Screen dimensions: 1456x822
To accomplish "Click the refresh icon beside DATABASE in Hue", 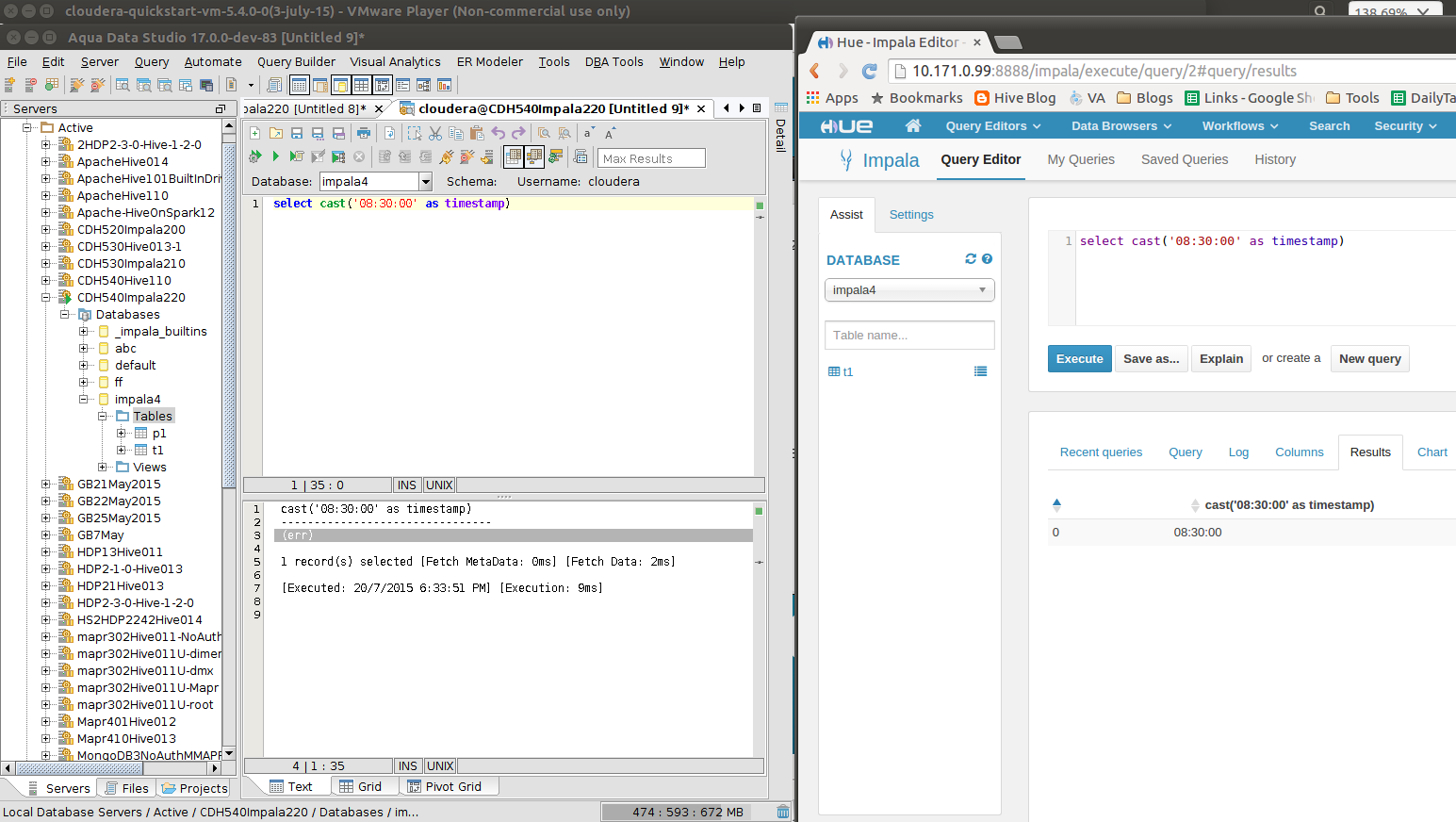I will (x=971, y=259).
